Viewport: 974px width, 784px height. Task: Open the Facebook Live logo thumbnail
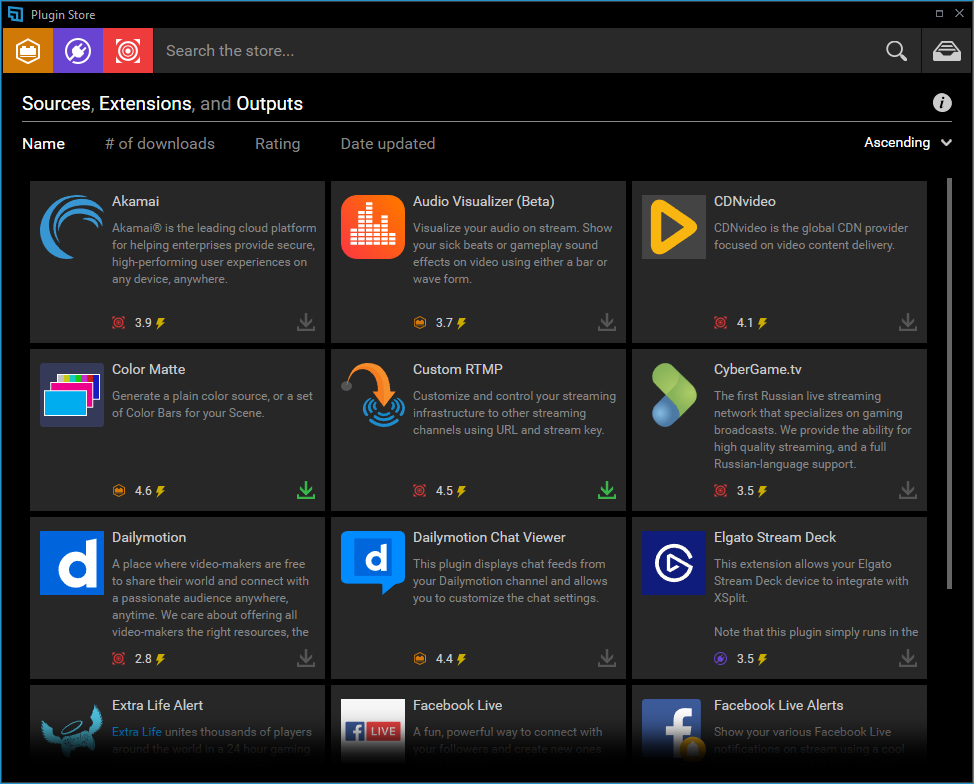tap(373, 730)
